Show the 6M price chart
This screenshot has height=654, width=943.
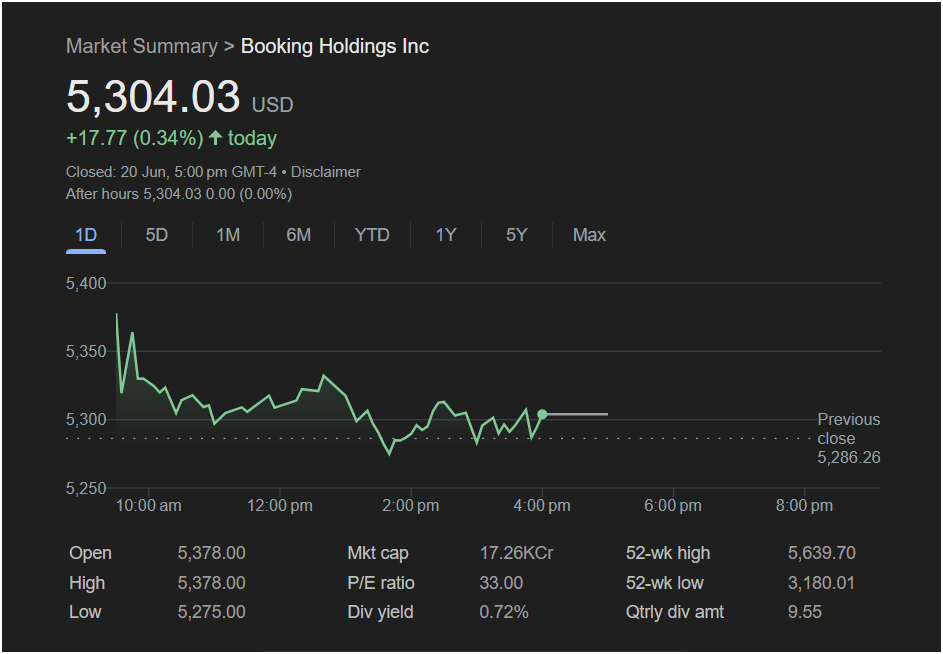pyautogui.click(x=298, y=235)
